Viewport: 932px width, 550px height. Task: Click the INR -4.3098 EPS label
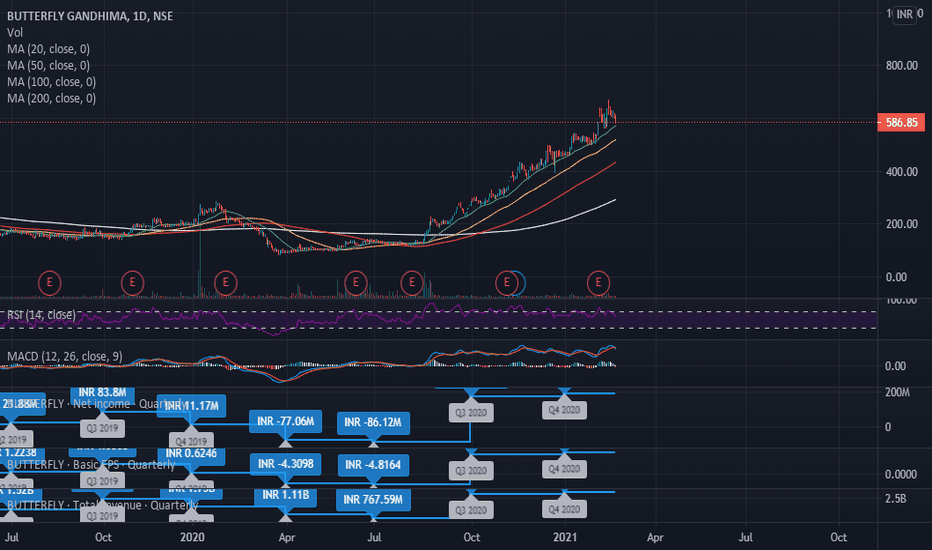(x=285, y=464)
